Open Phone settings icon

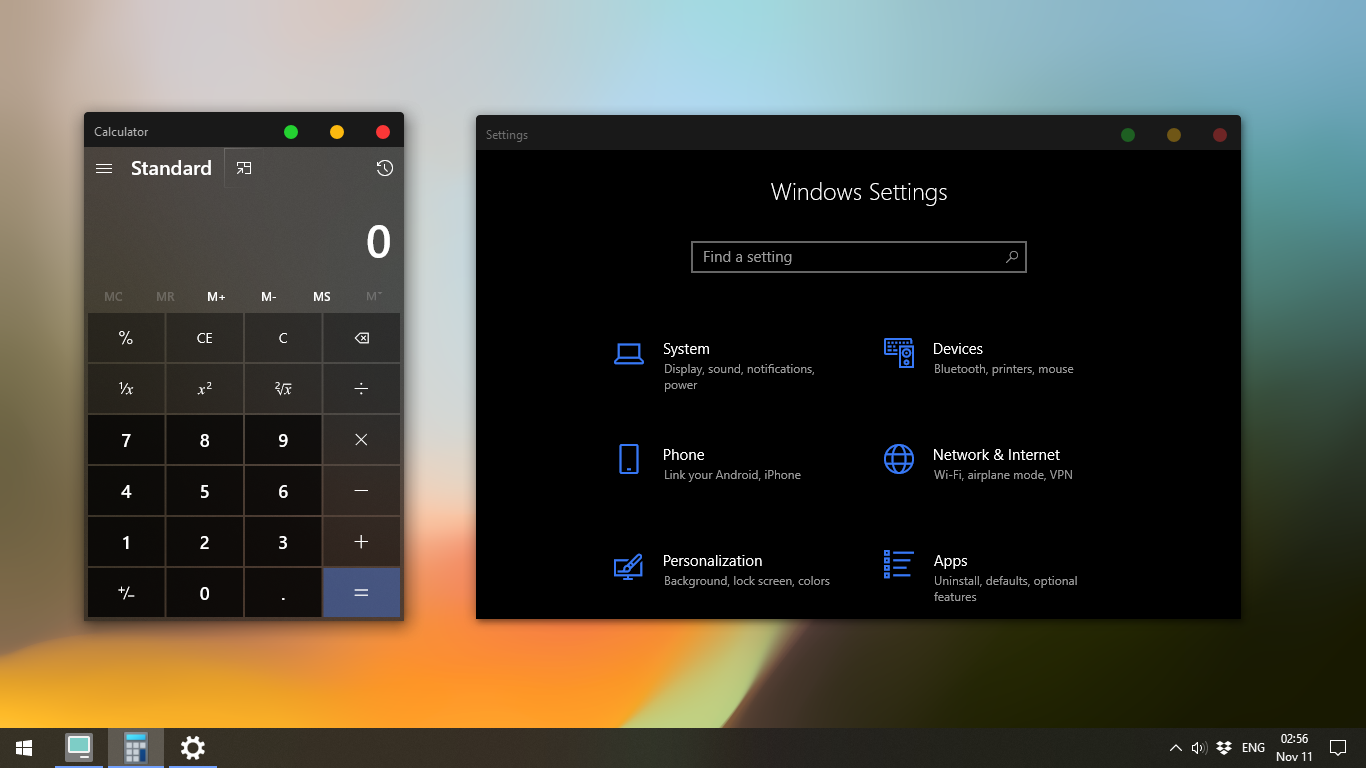click(629, 459)
